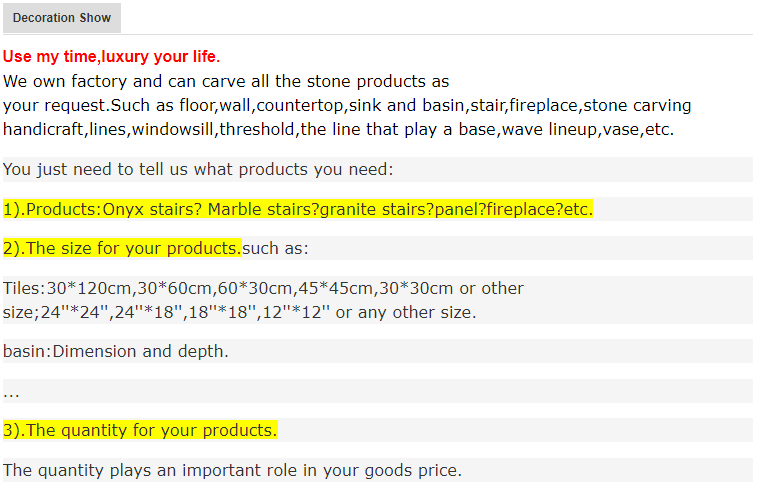Click the word 'vase' in the paragraph
This screenshot has width=758, height=485.
tap(620, 129)
